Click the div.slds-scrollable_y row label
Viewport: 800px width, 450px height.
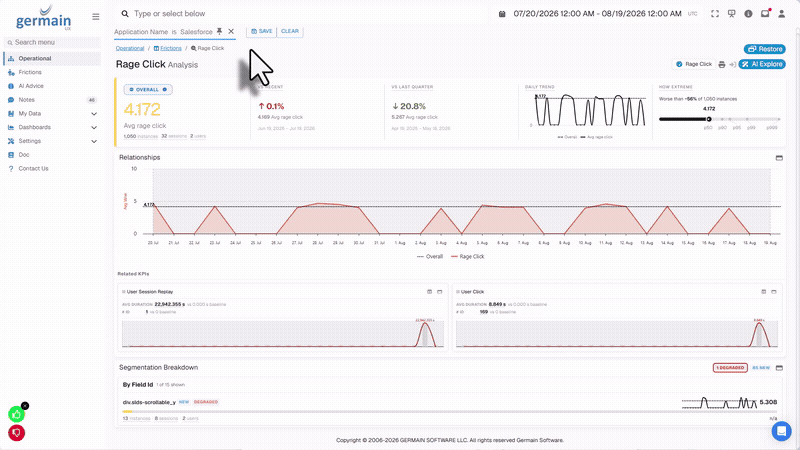point(149,402)
